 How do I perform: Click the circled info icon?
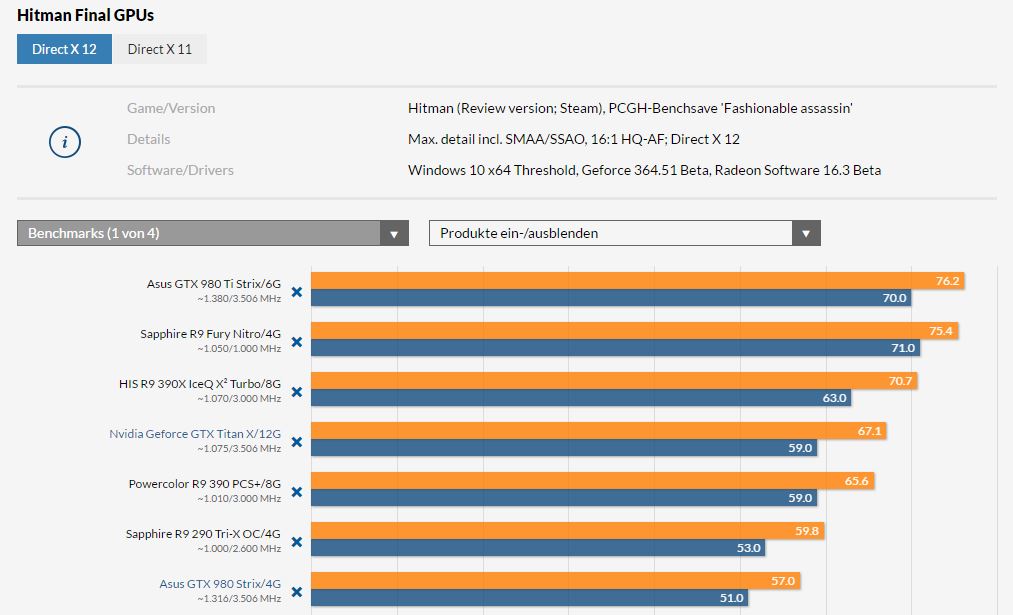click(x=65, y=142)
